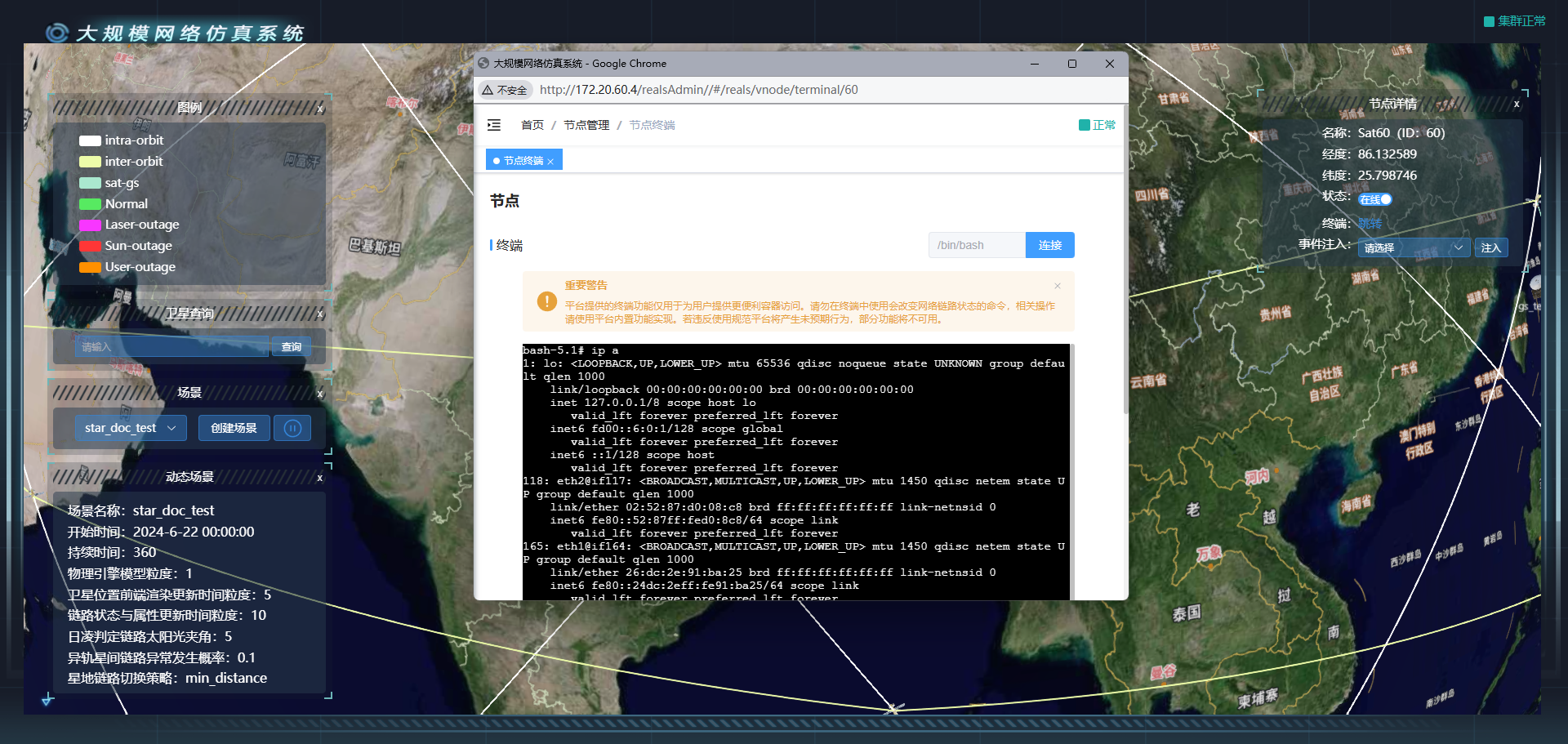Go to 首页 in the breadcrumb

tap(532, 125)
